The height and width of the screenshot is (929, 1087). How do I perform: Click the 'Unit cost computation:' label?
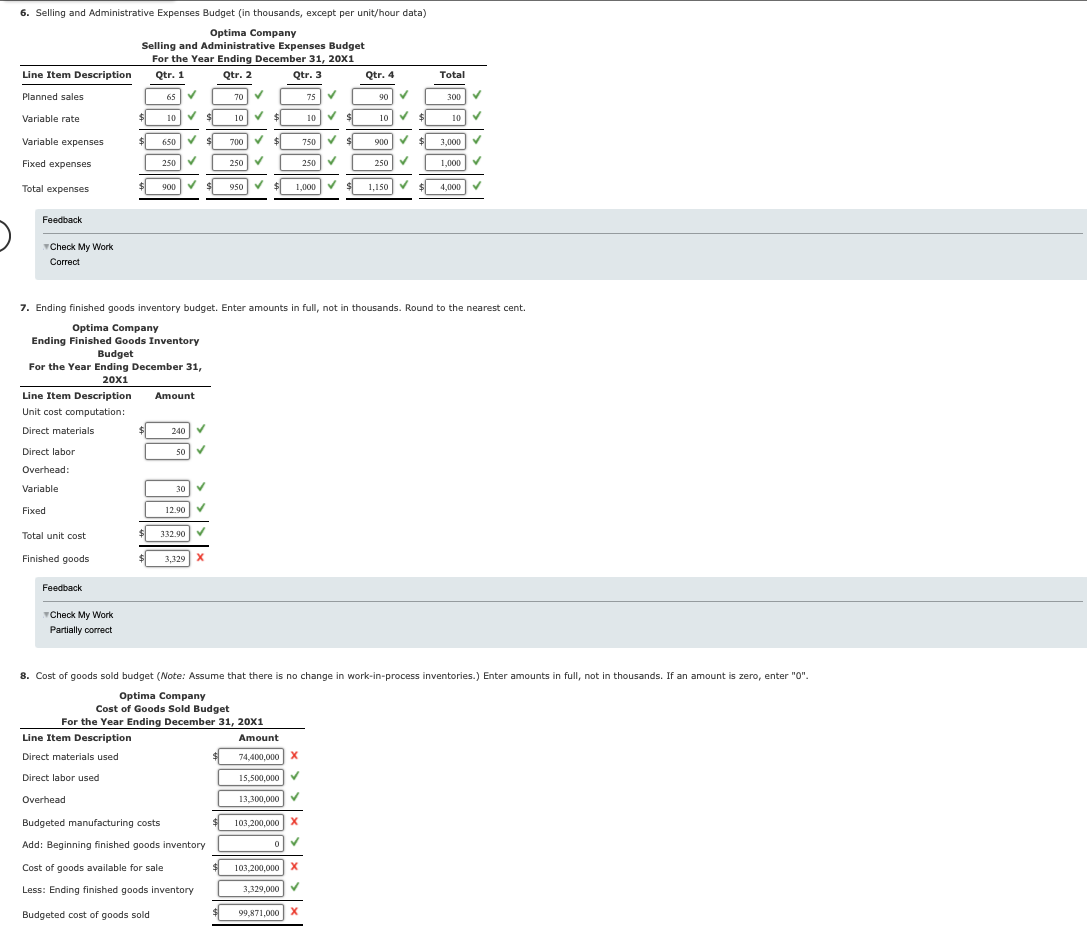coord(73,412)
